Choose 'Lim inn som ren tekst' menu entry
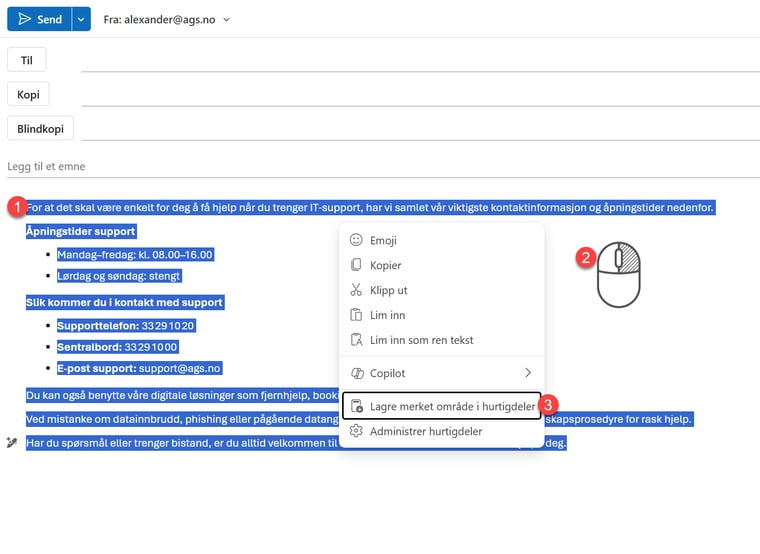 point(442,340)
